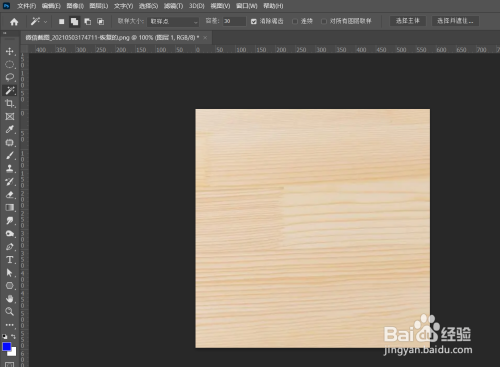The width and height of the screenshot is (500, 367).
Task: Open the 帮助(H) menu
Action: tap(273, 6)
